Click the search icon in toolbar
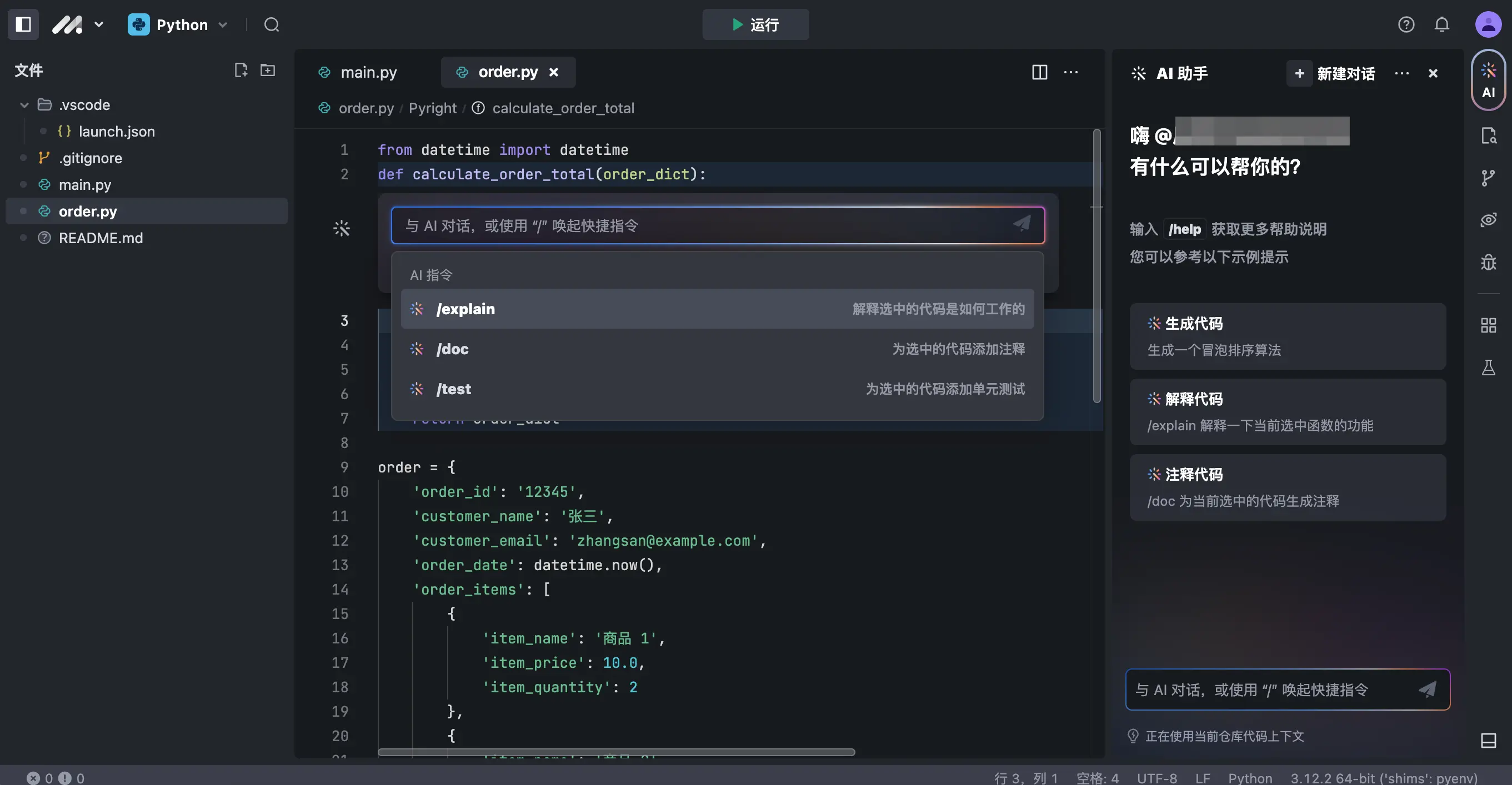The width and height of the screenshot is (1512, 785). pyautogui.click(x=270, y=24)
